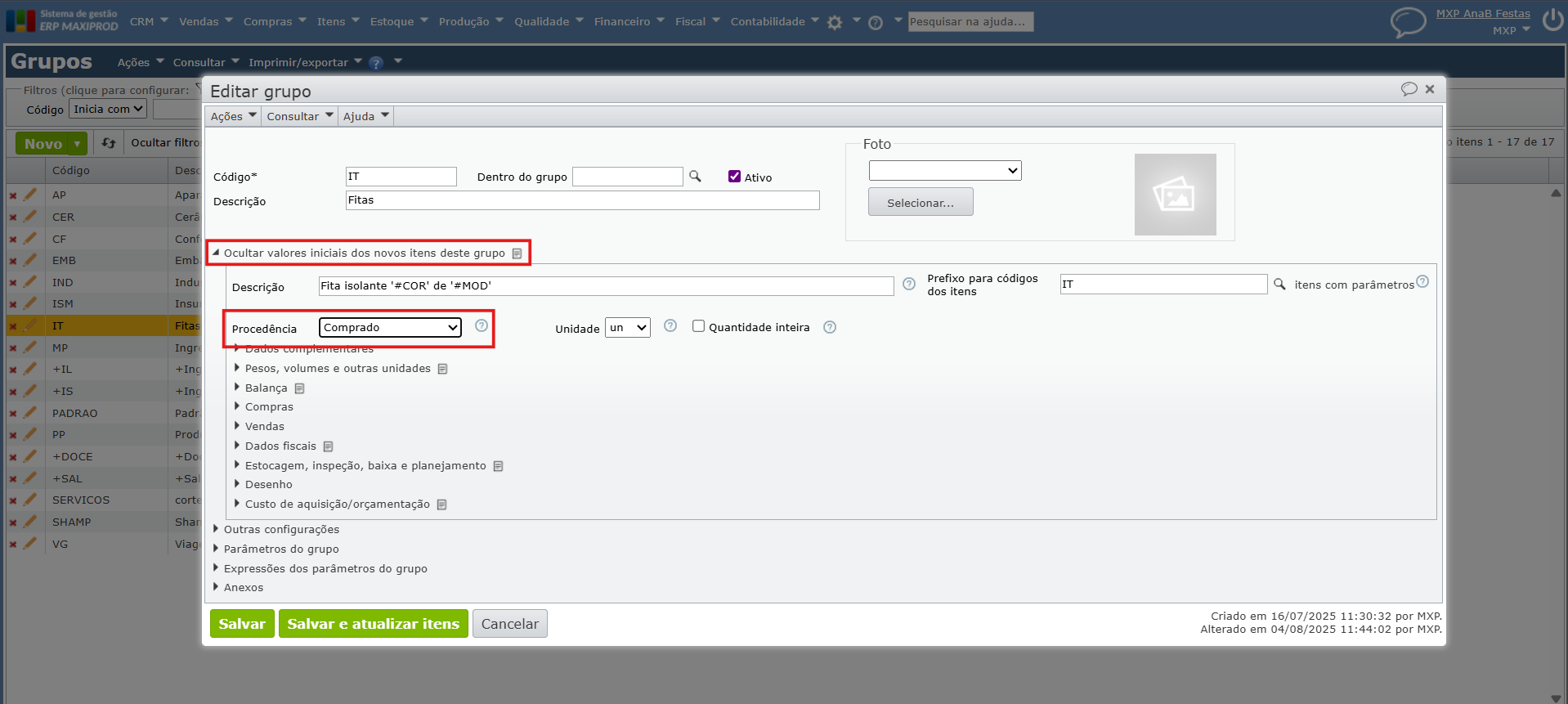Click the edit pencil icon for row MP
The image size is (1568, 704).
[30, 348]
